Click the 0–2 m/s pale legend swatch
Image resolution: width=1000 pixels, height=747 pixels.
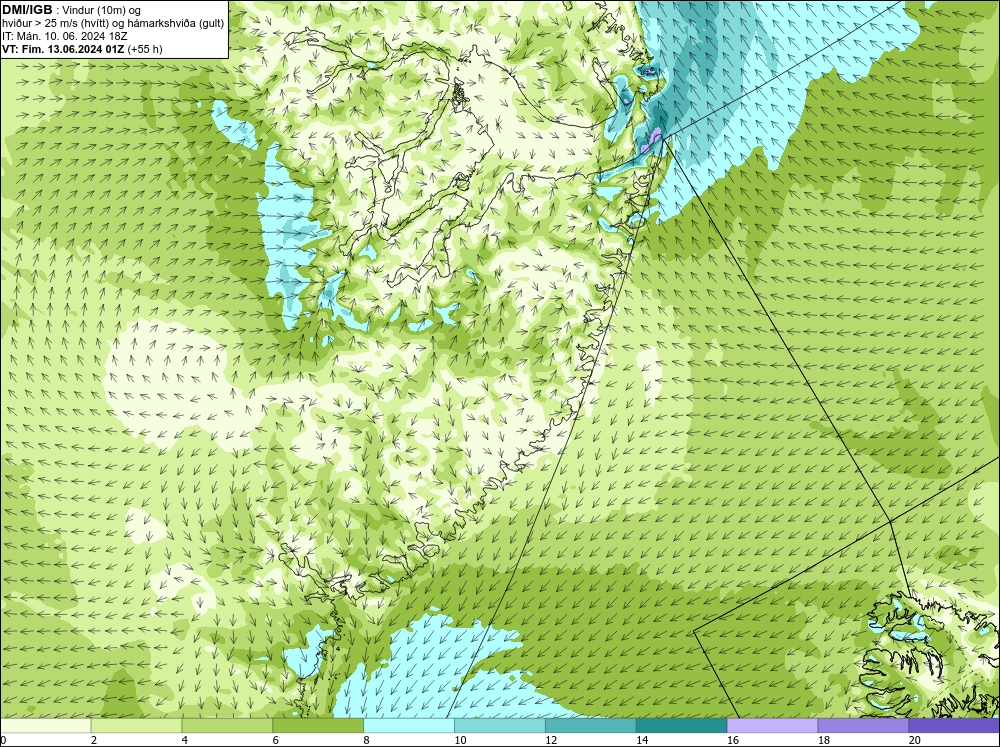click(46, 725)
